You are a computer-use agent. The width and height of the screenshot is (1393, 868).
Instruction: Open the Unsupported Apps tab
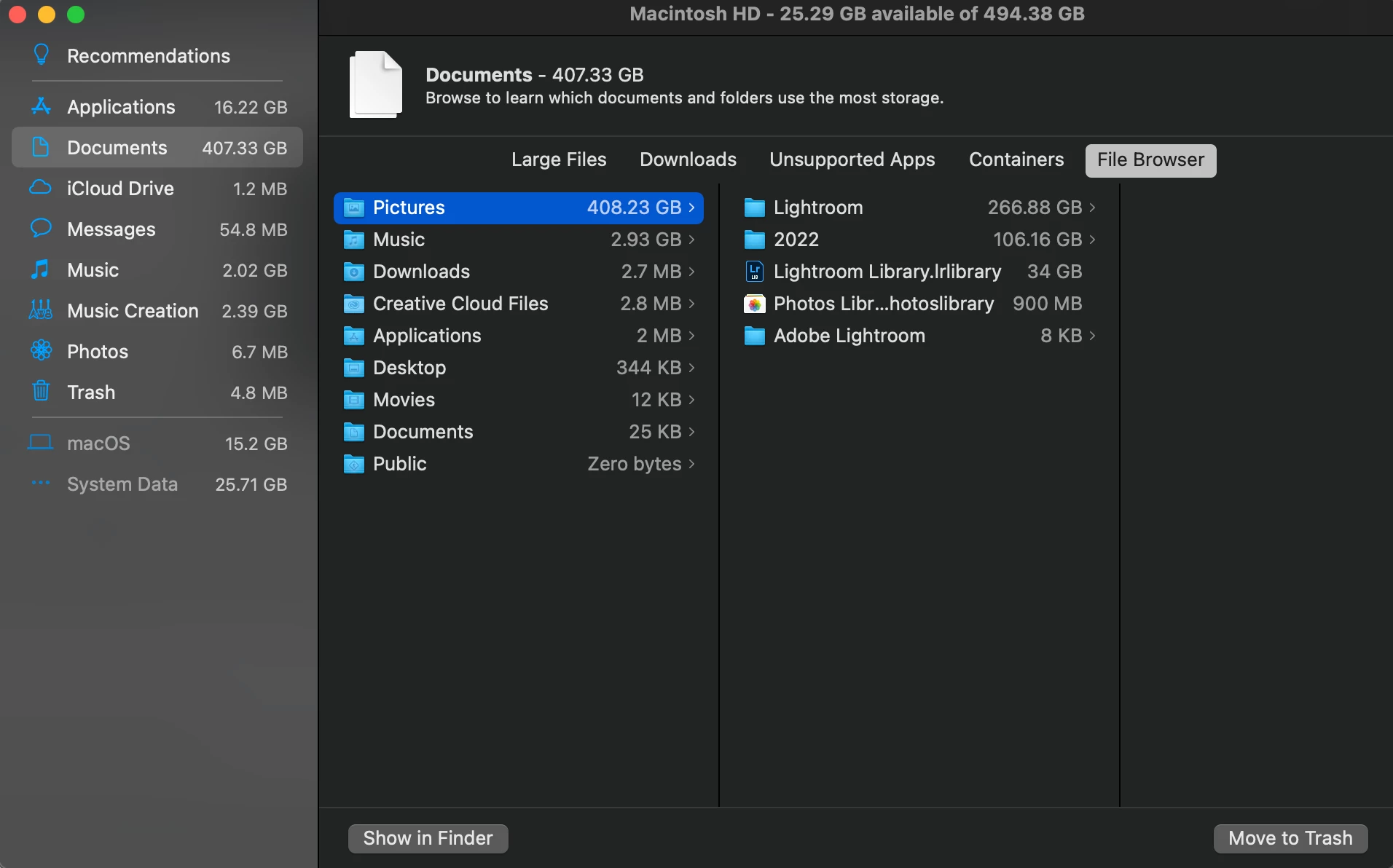point(852,159)
